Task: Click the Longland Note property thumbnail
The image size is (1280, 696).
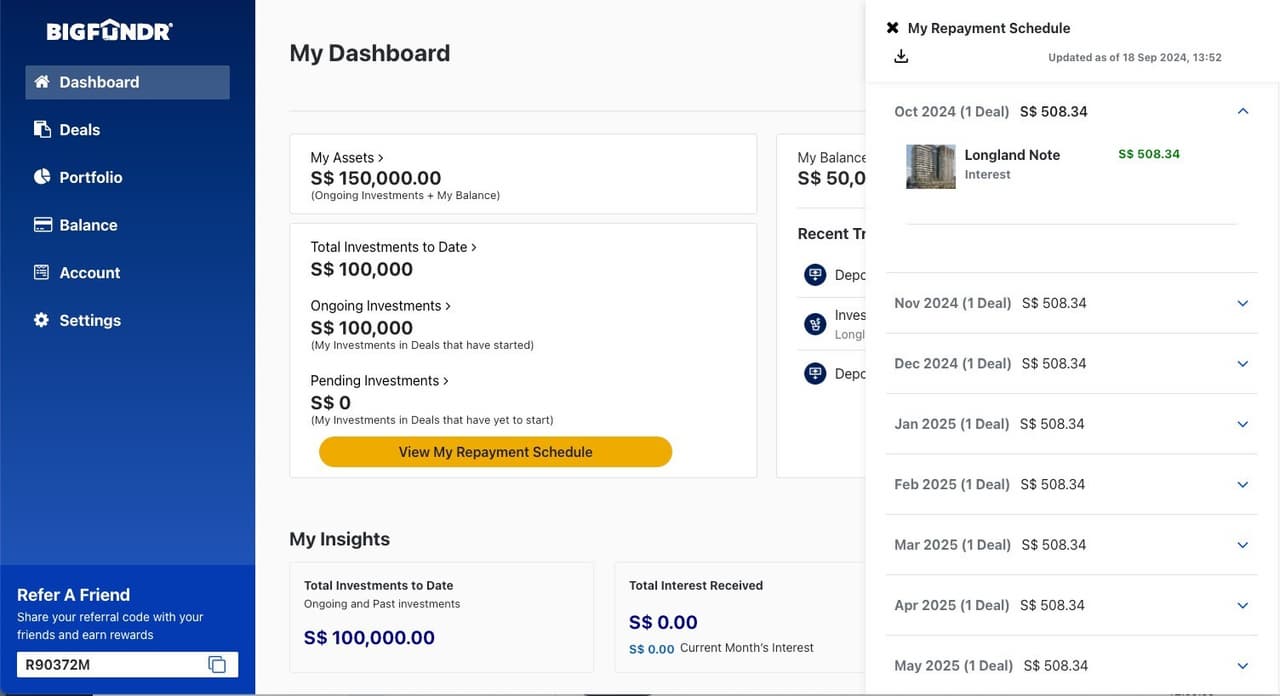Action: coord(930,166)
